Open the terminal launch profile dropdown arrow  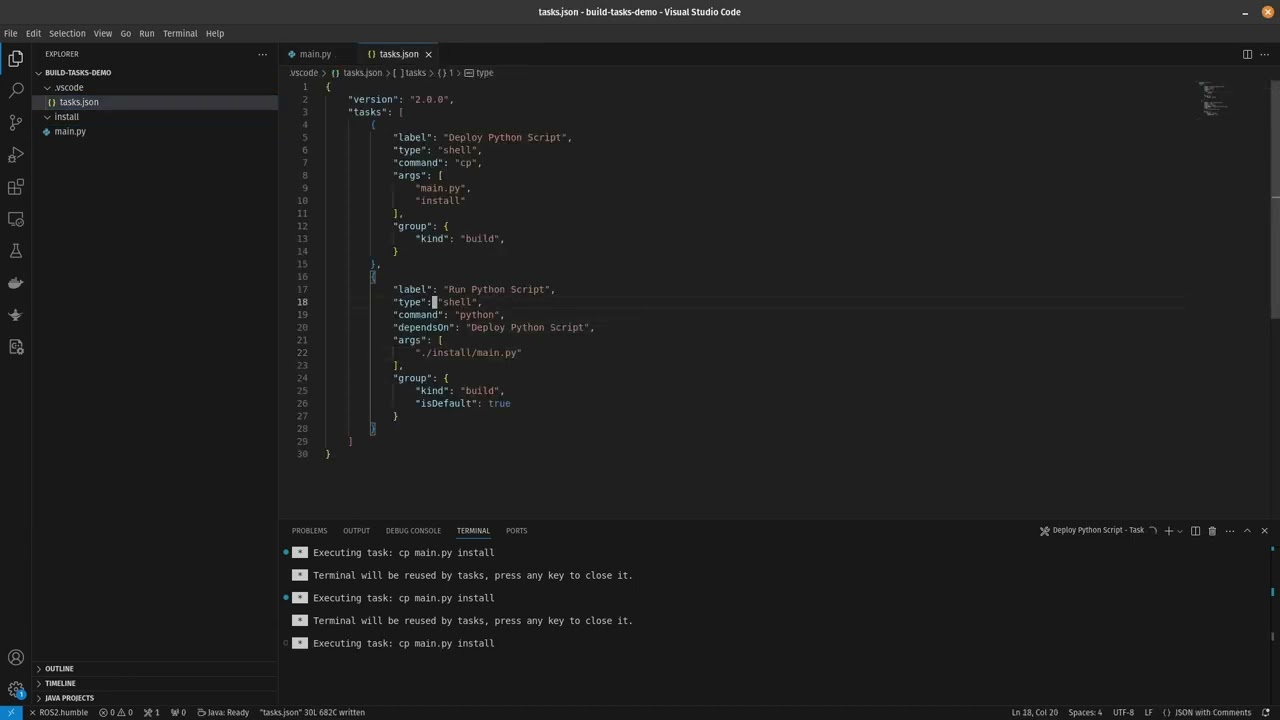click(x=1180, y=531)
